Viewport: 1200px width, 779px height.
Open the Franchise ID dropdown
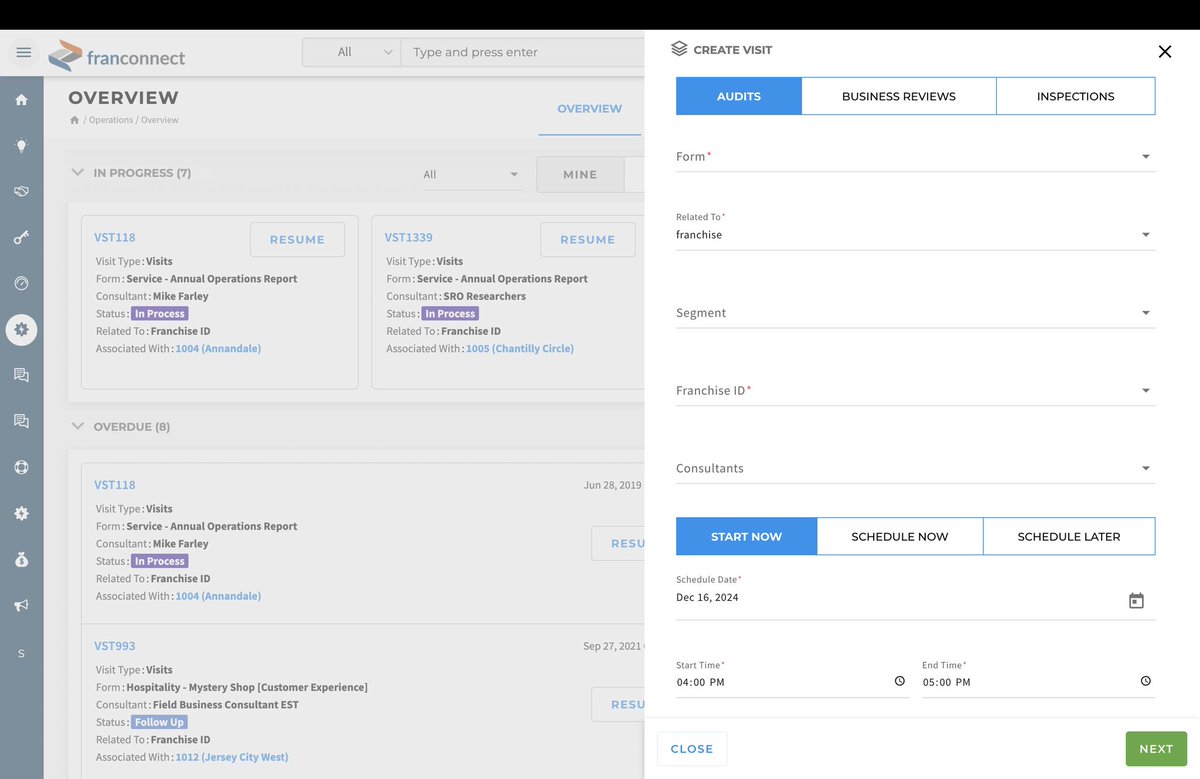915,391
